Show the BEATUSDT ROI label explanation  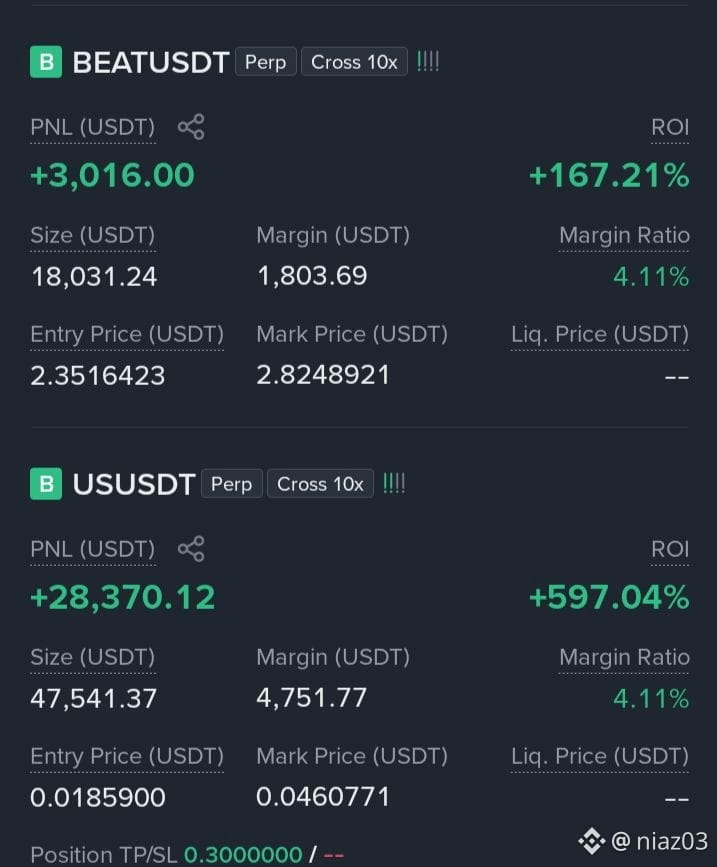tap(670, 127)
